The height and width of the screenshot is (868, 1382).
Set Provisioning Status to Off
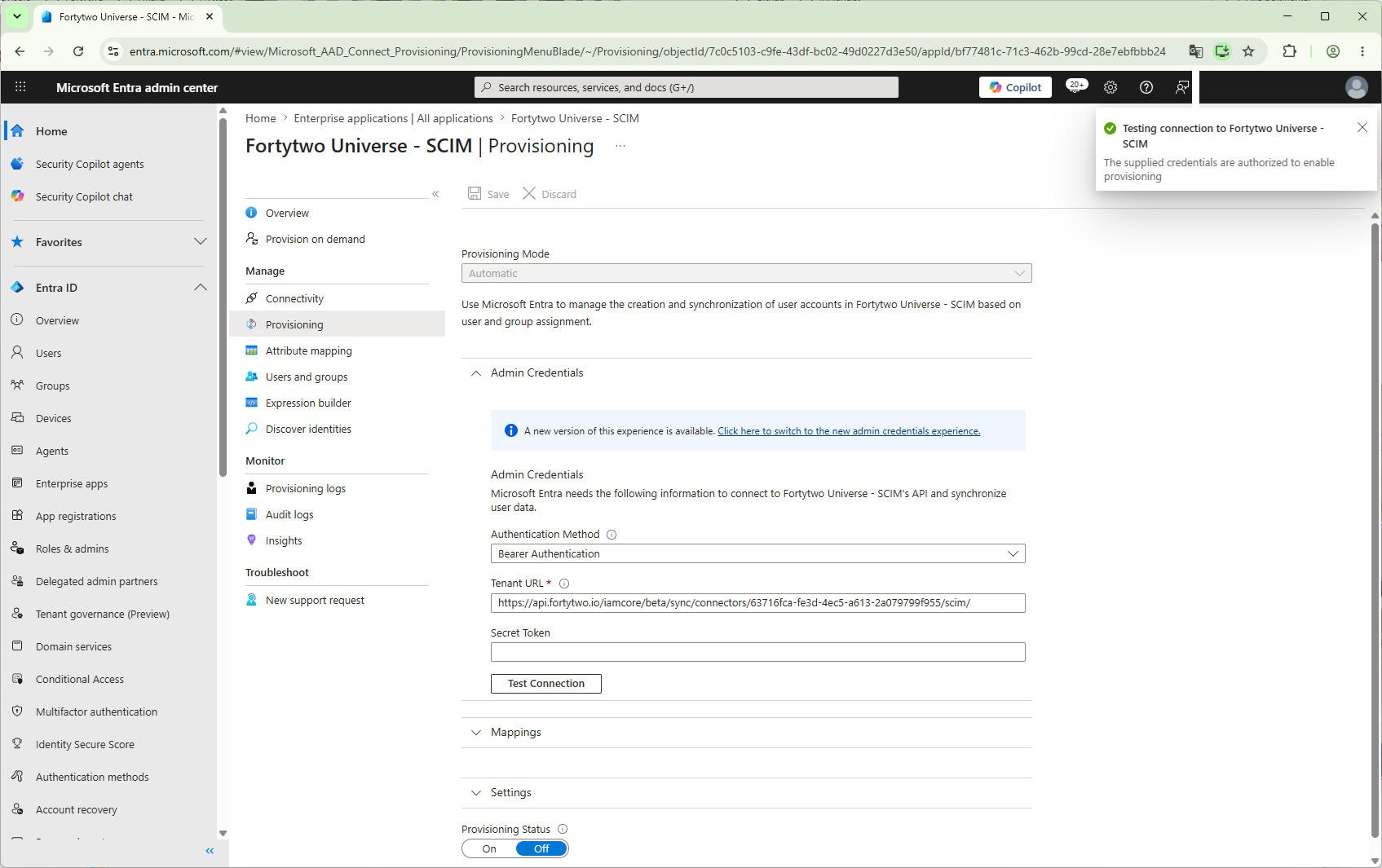(x=541, y=848)
